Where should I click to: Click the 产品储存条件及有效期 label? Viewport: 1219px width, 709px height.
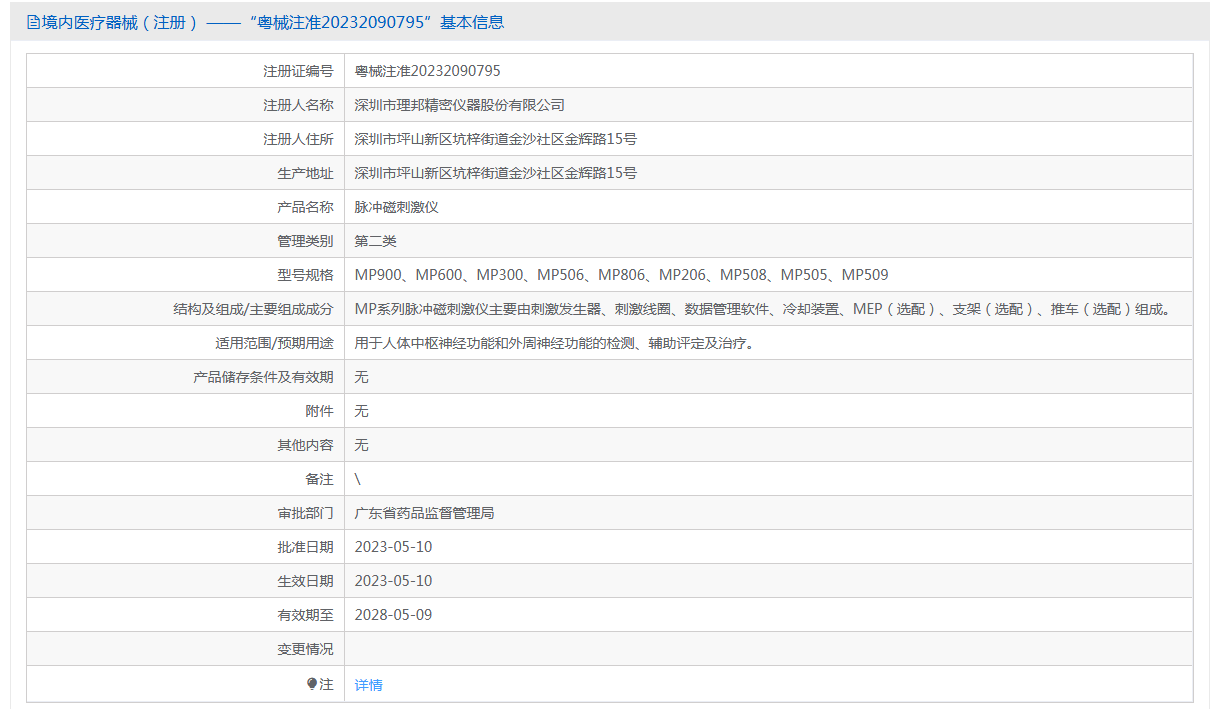click(263, 377)
